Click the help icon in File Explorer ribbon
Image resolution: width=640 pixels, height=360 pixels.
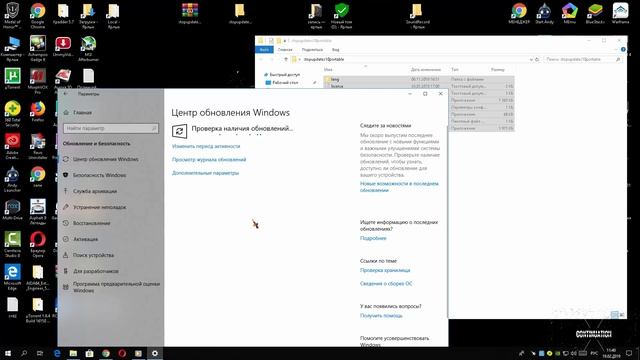click(623, 50)
